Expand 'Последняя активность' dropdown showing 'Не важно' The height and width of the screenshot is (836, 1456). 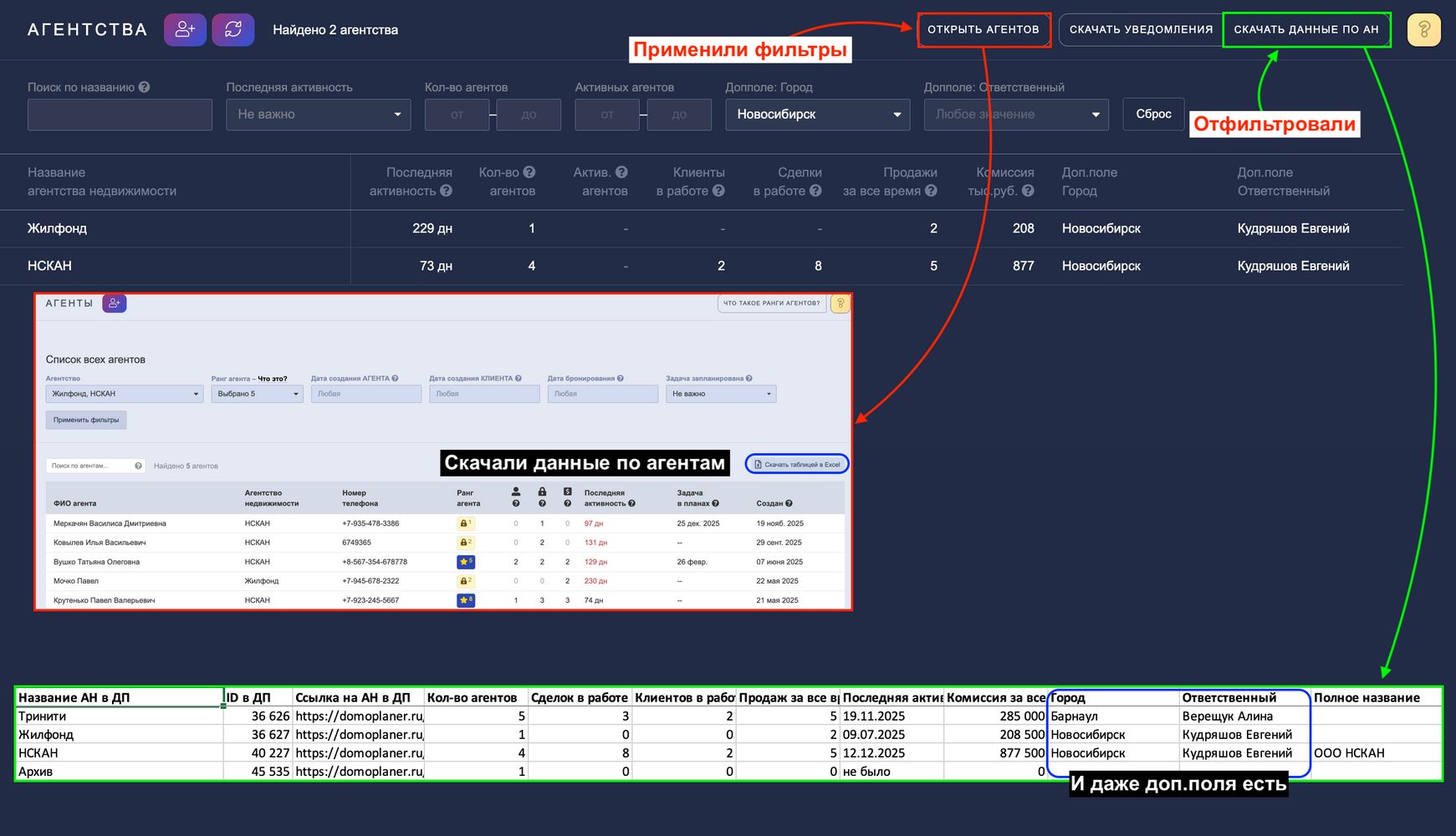[318, 115]
